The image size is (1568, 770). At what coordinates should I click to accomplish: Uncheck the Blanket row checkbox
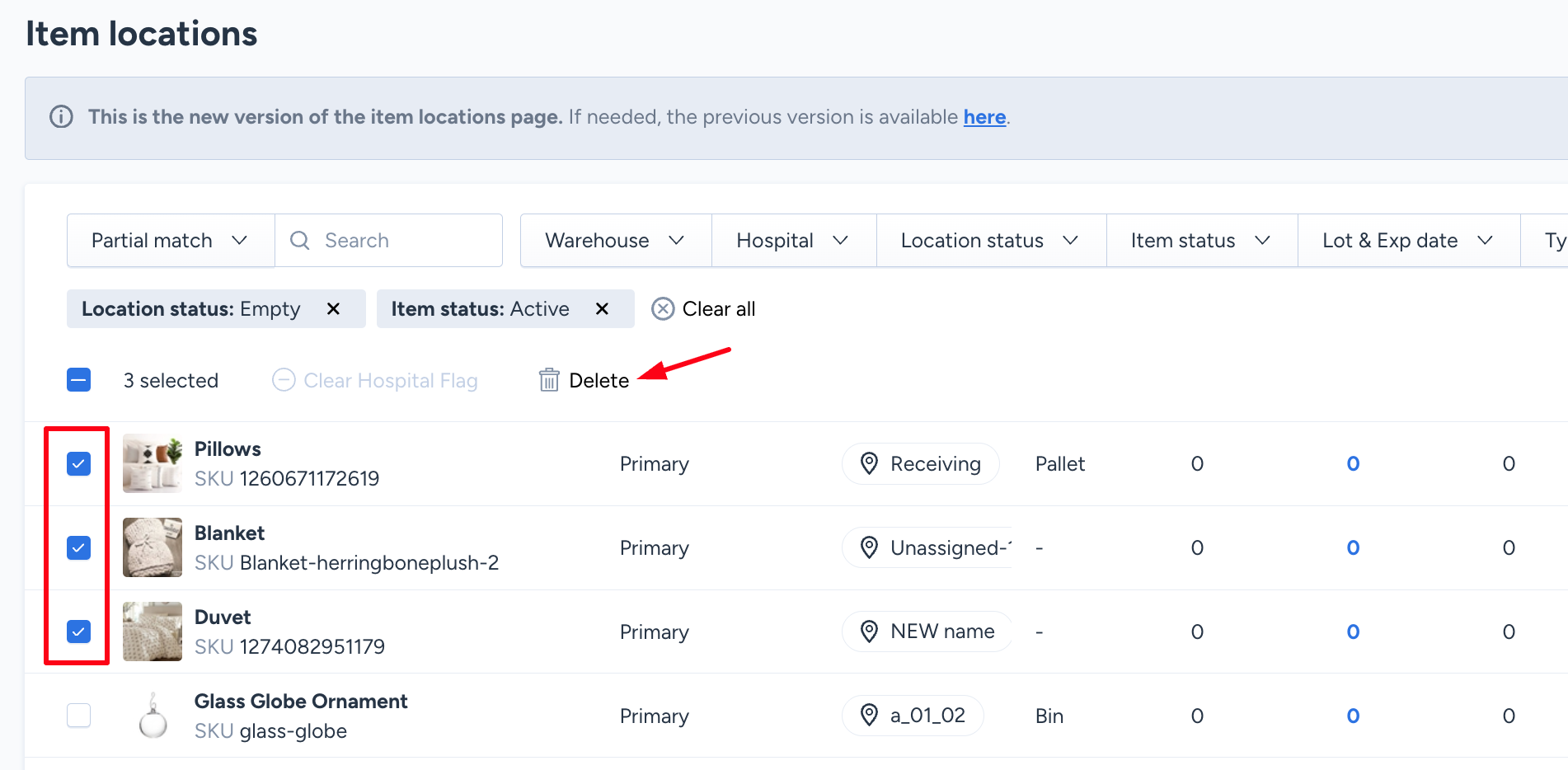pyautogui.click(x=79, y=547)
